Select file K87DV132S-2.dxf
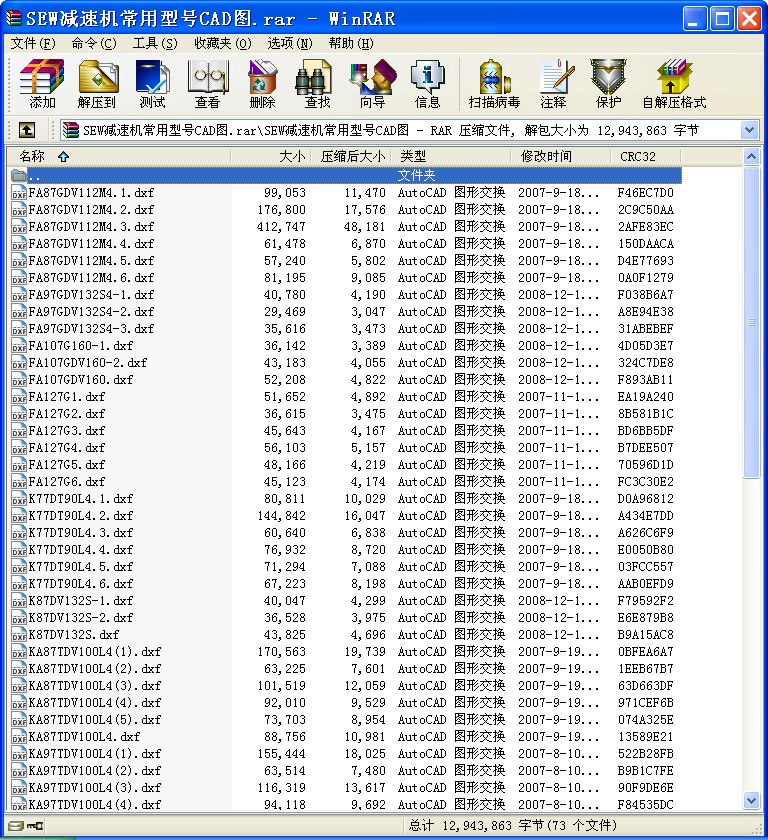 pos(80,618)
